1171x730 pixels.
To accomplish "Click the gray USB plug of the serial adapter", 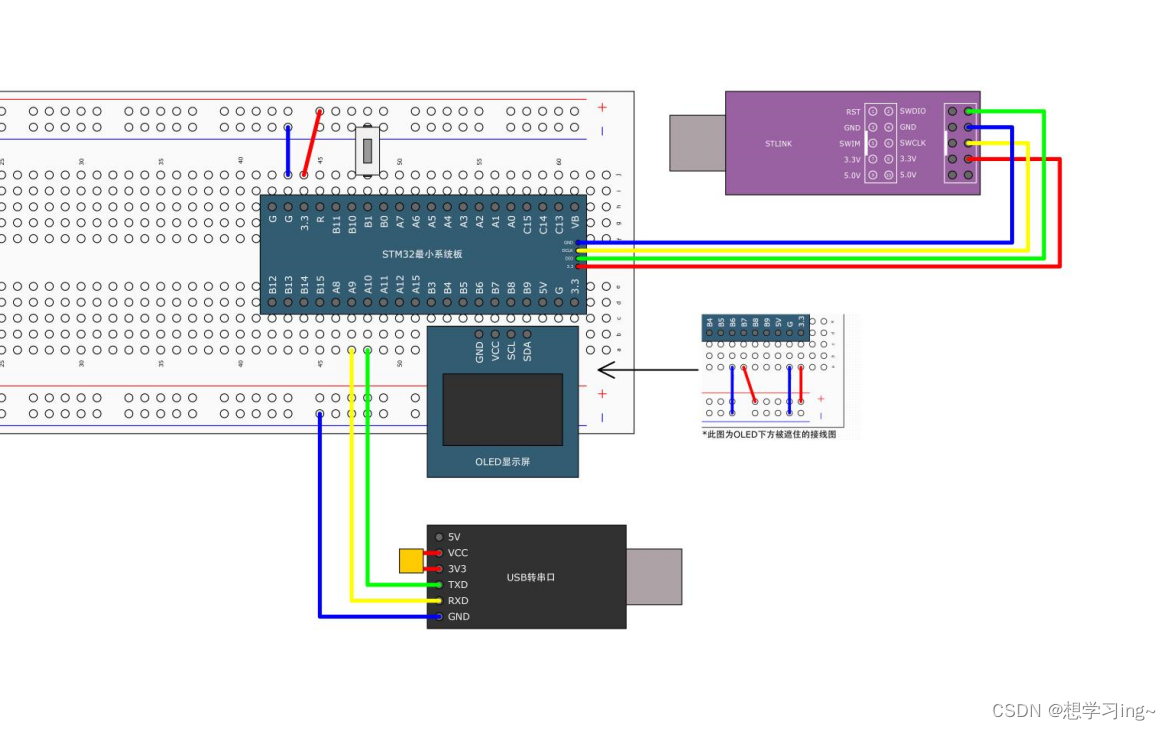I will tap(654, 576).
